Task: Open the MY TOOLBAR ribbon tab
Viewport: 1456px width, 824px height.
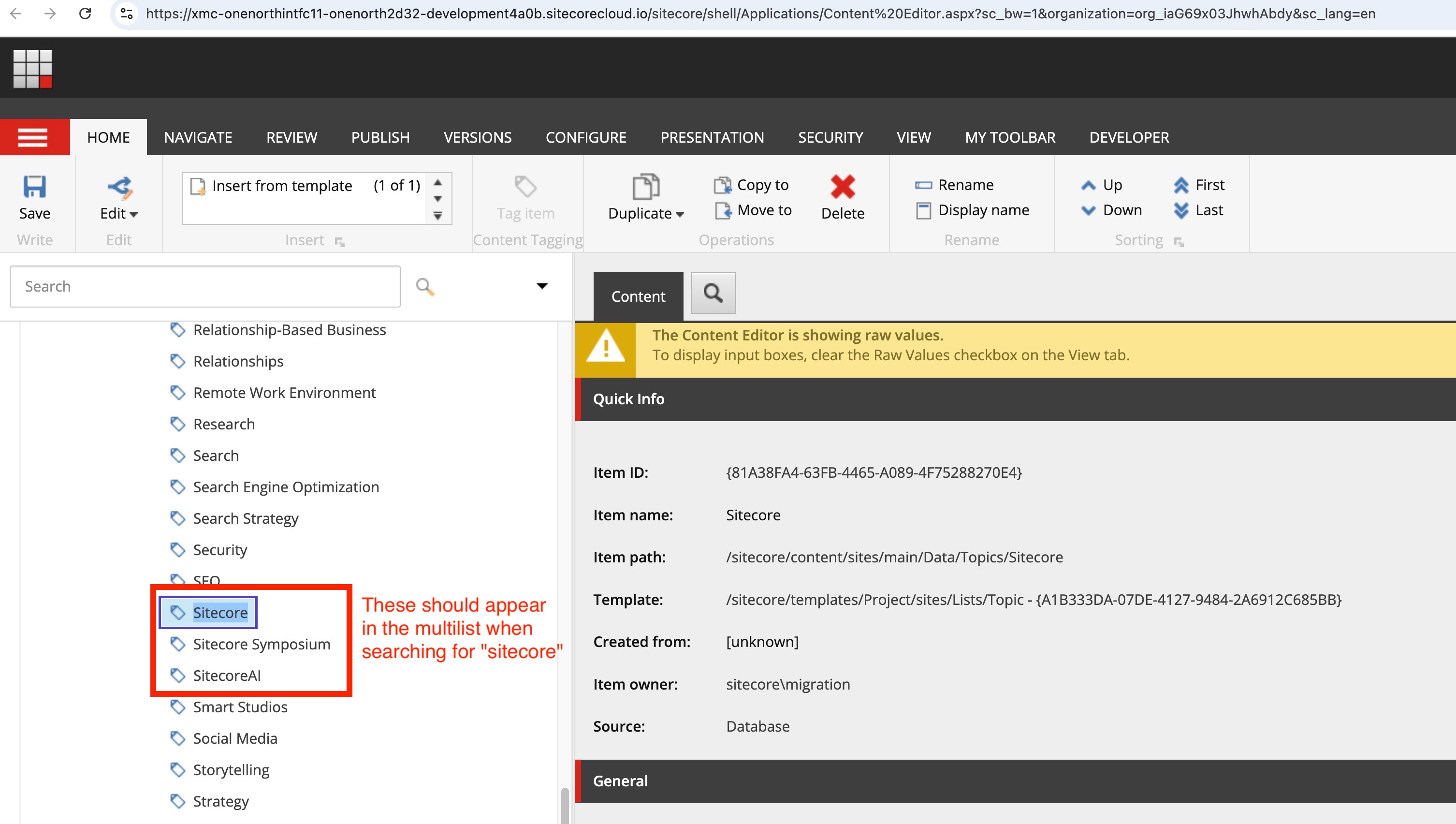Action: pyautogui.click(x=1010, y=137)
